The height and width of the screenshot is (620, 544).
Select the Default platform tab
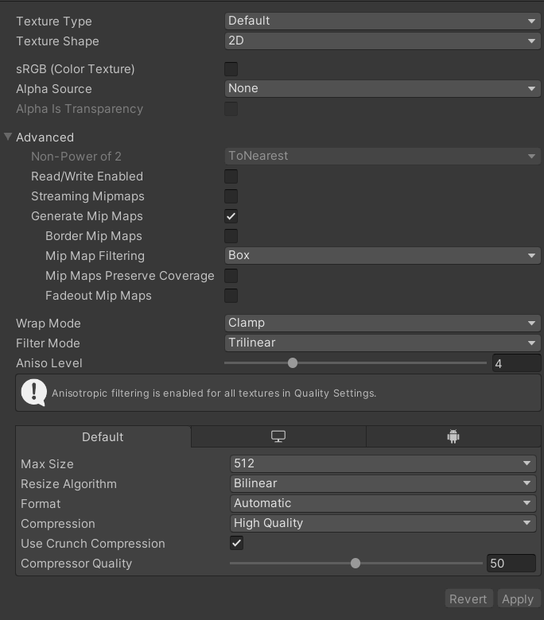coord(103,437)
